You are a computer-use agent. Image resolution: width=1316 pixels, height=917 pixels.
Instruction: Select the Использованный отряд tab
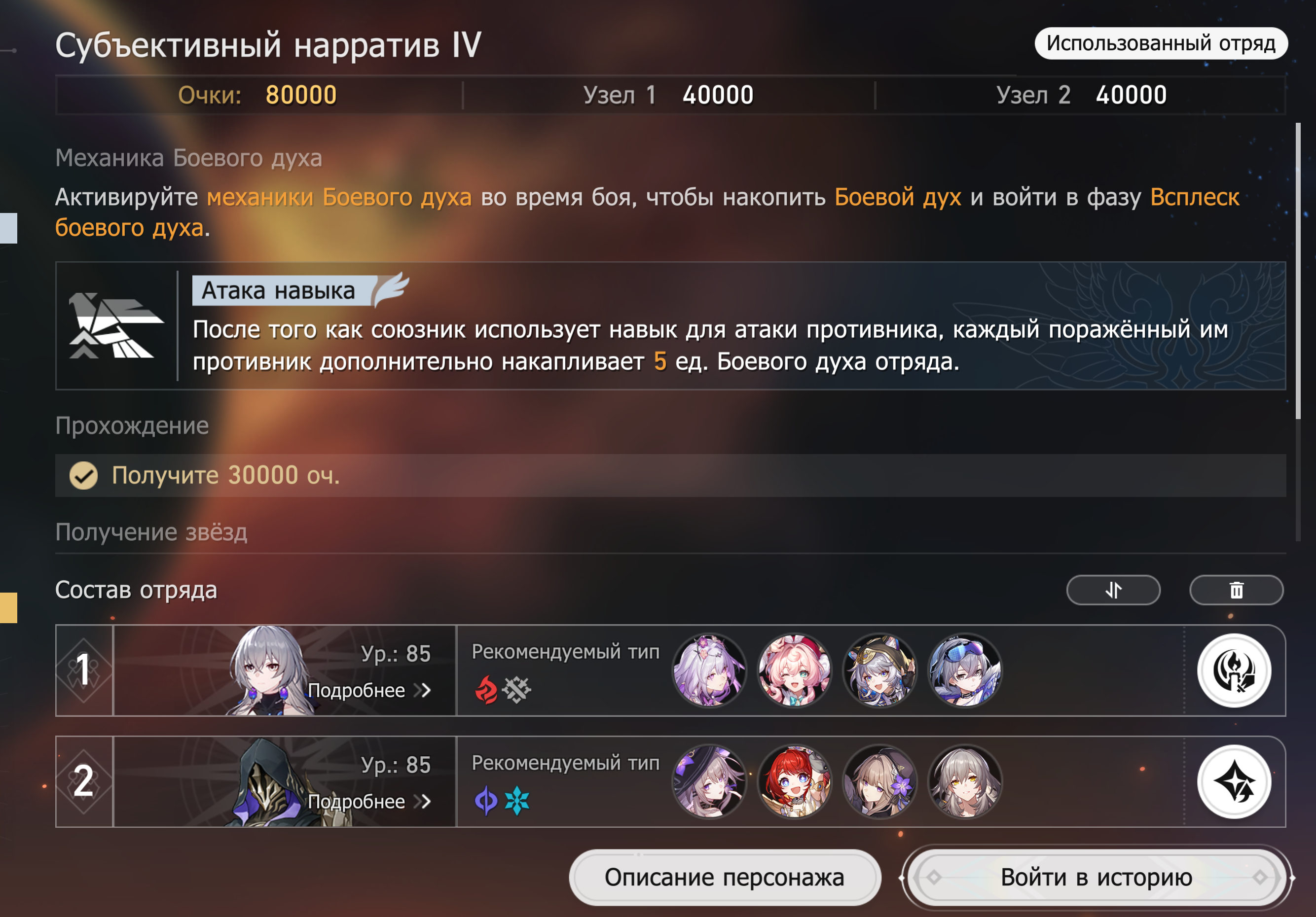pos(1161,43)
